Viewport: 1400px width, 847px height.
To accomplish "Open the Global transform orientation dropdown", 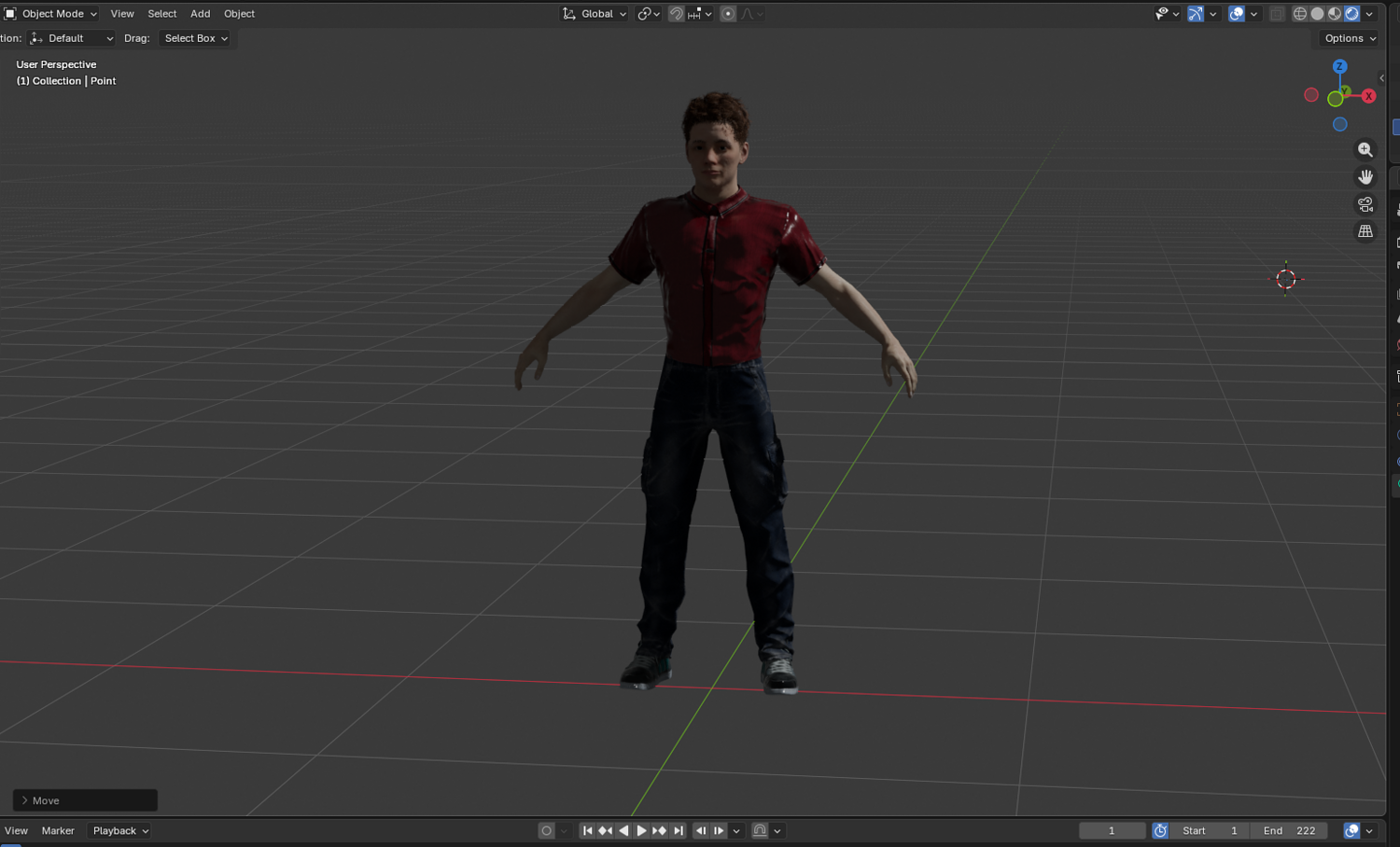I will click(595, 14).
